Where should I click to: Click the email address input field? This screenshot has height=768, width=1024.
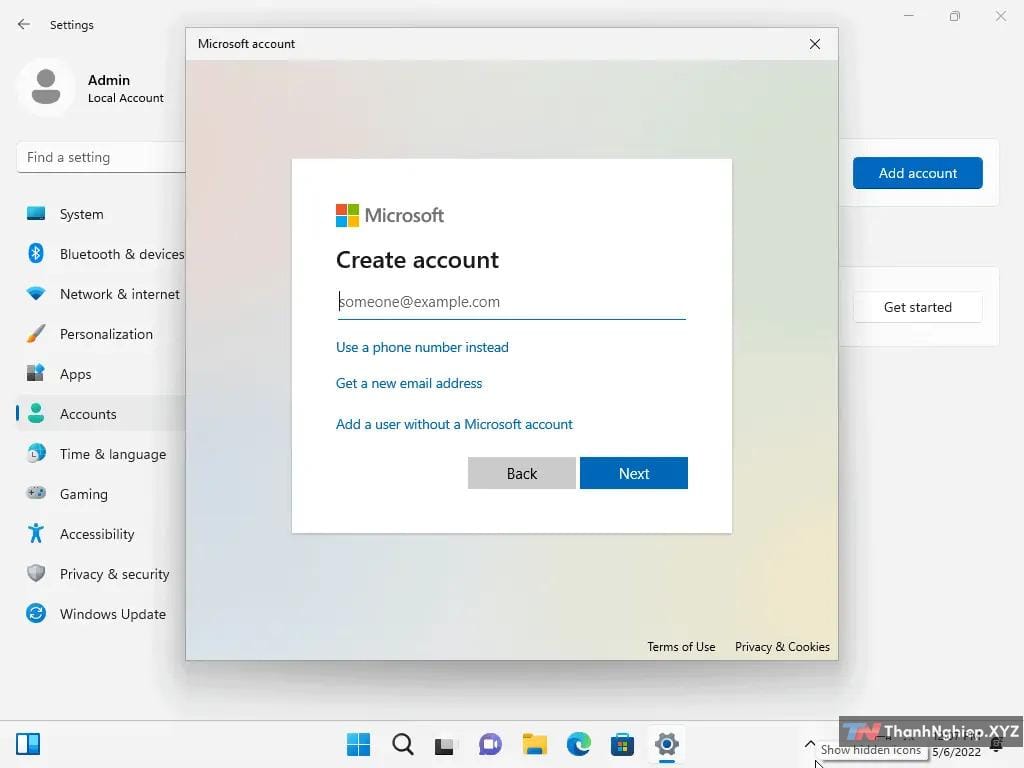pyautogui.click(x=511, y=302)
